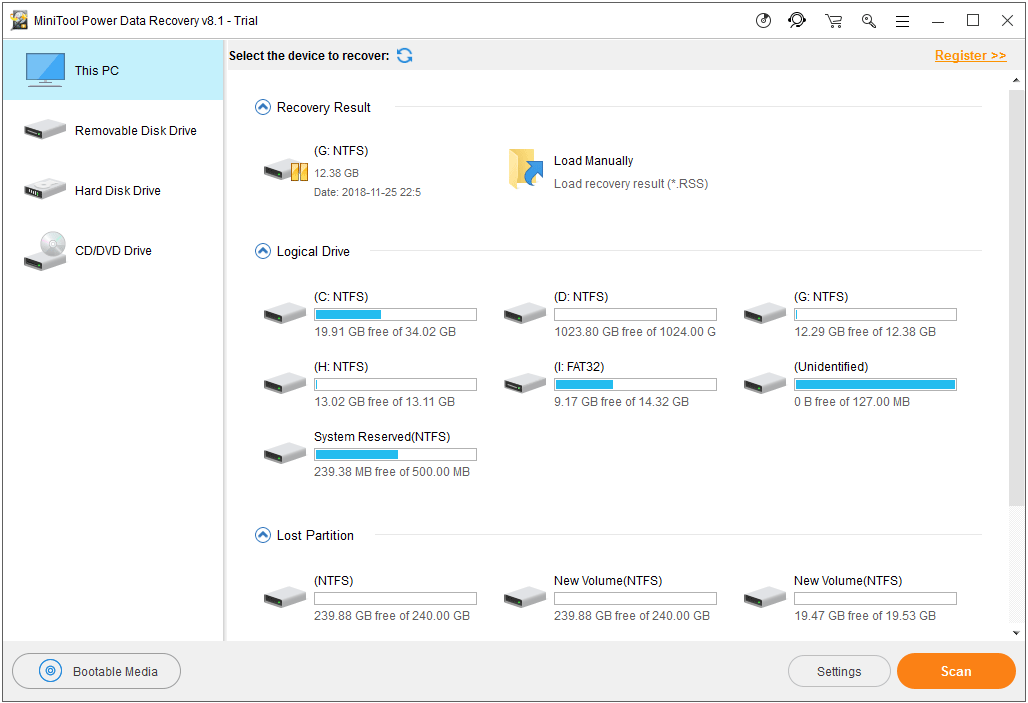Click the Hard Disk Drive icon
Image resolution: width=1028 pixels, height=703 pixels.
tap(45, 189)
